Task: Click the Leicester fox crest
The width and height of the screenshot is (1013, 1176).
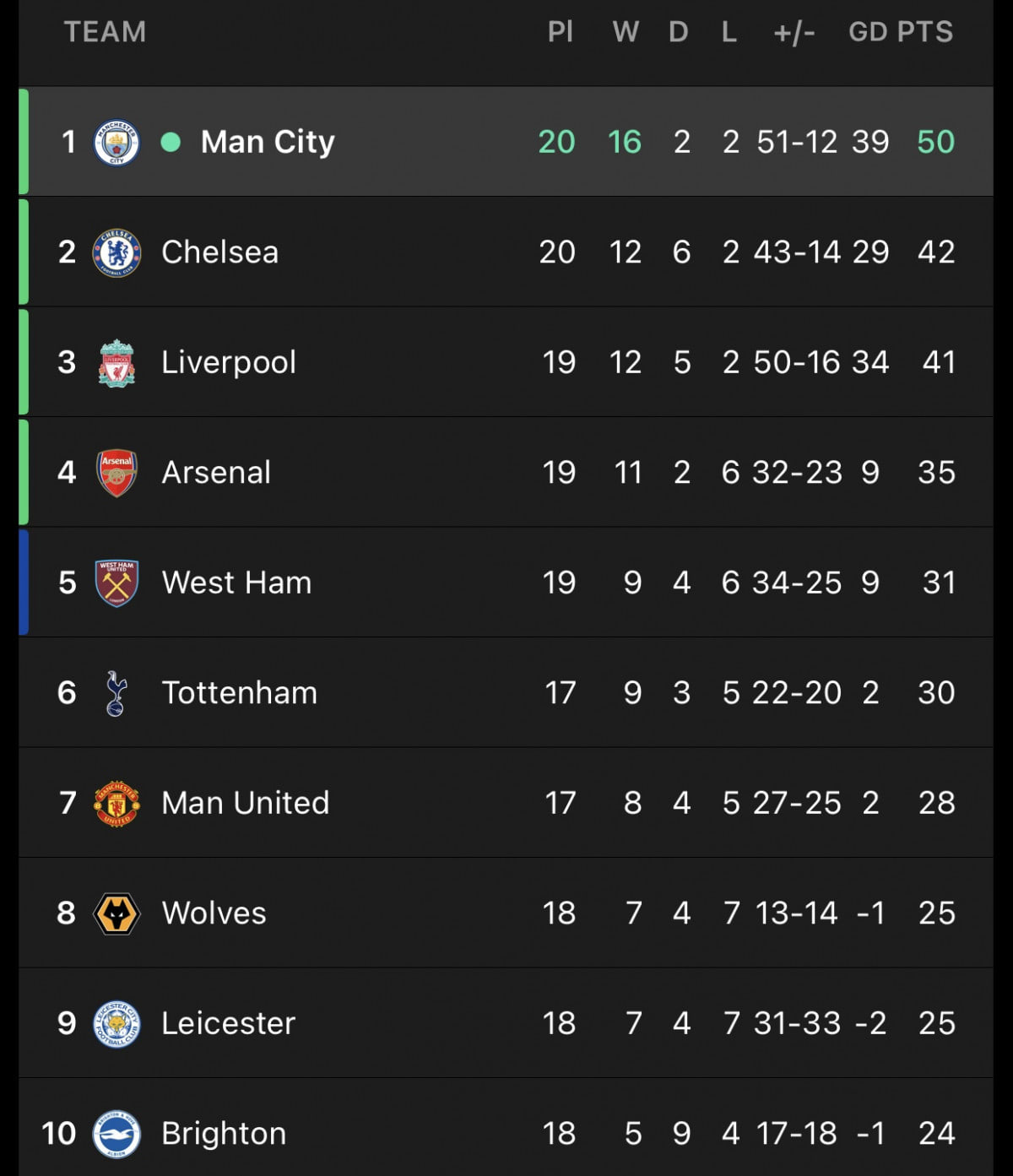Action: click(116, 1023)
